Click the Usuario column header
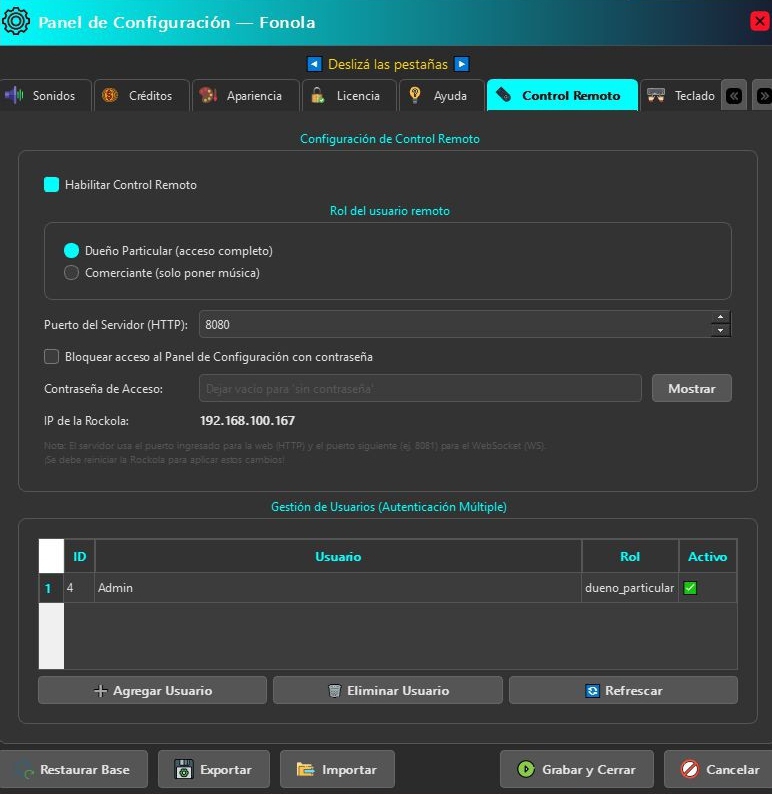Image resolution: width=772 pixels, height=794 pixels. click(x=338, y=557)
